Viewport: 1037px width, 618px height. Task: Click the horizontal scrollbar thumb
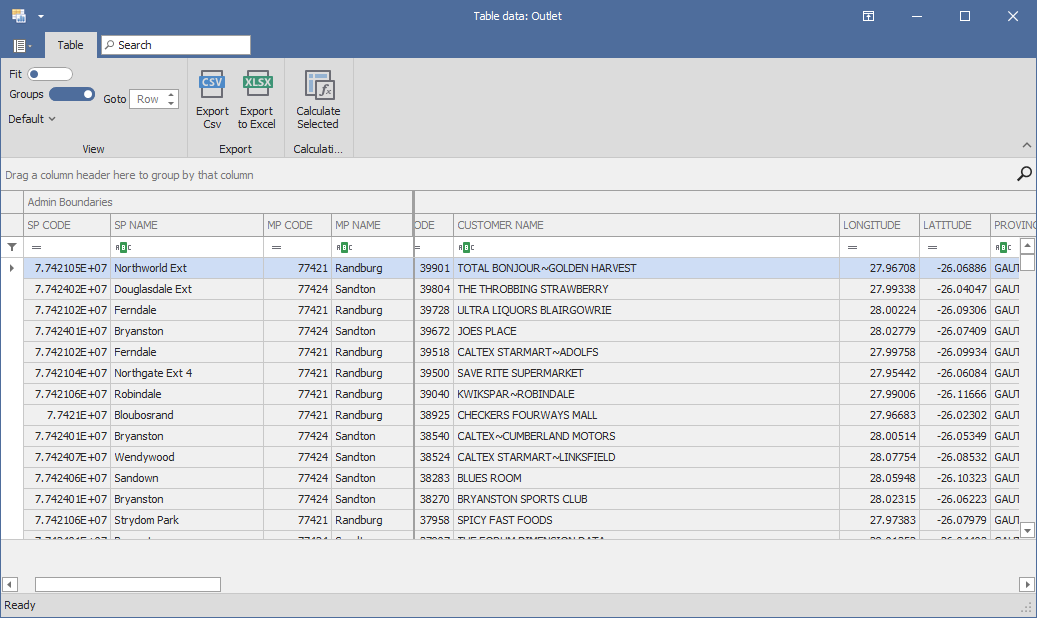tap(128, 584)
